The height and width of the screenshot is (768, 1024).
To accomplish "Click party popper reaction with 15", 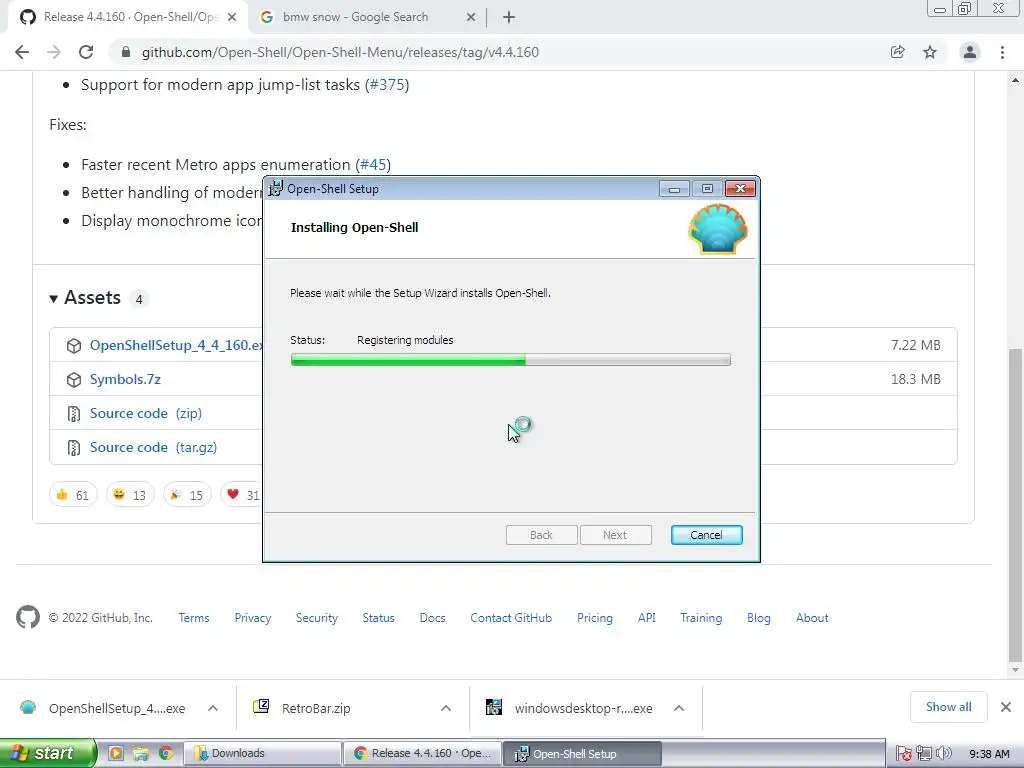I will click(187, 494).
